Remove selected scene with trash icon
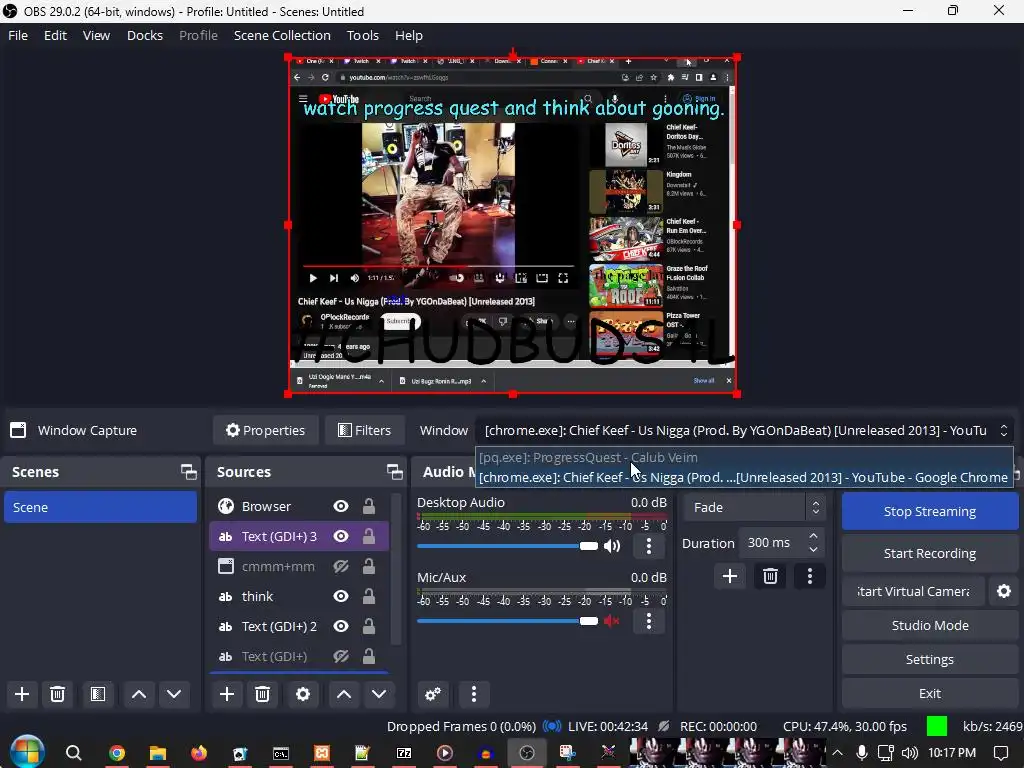 57,694
